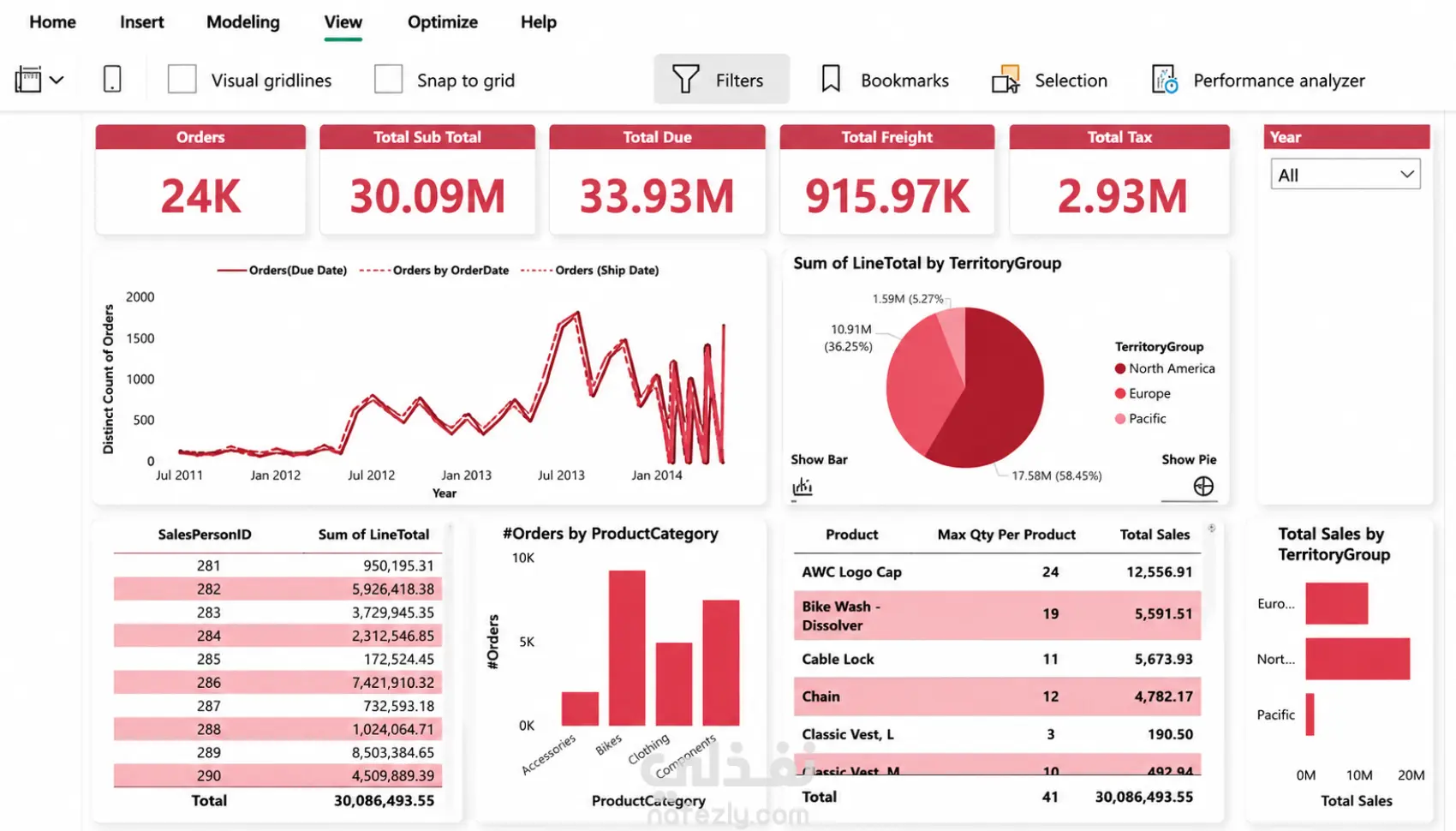Sort by the Total Sales column header
1456x831 pixels.
pyautogui.click(x=1155, y=535)
